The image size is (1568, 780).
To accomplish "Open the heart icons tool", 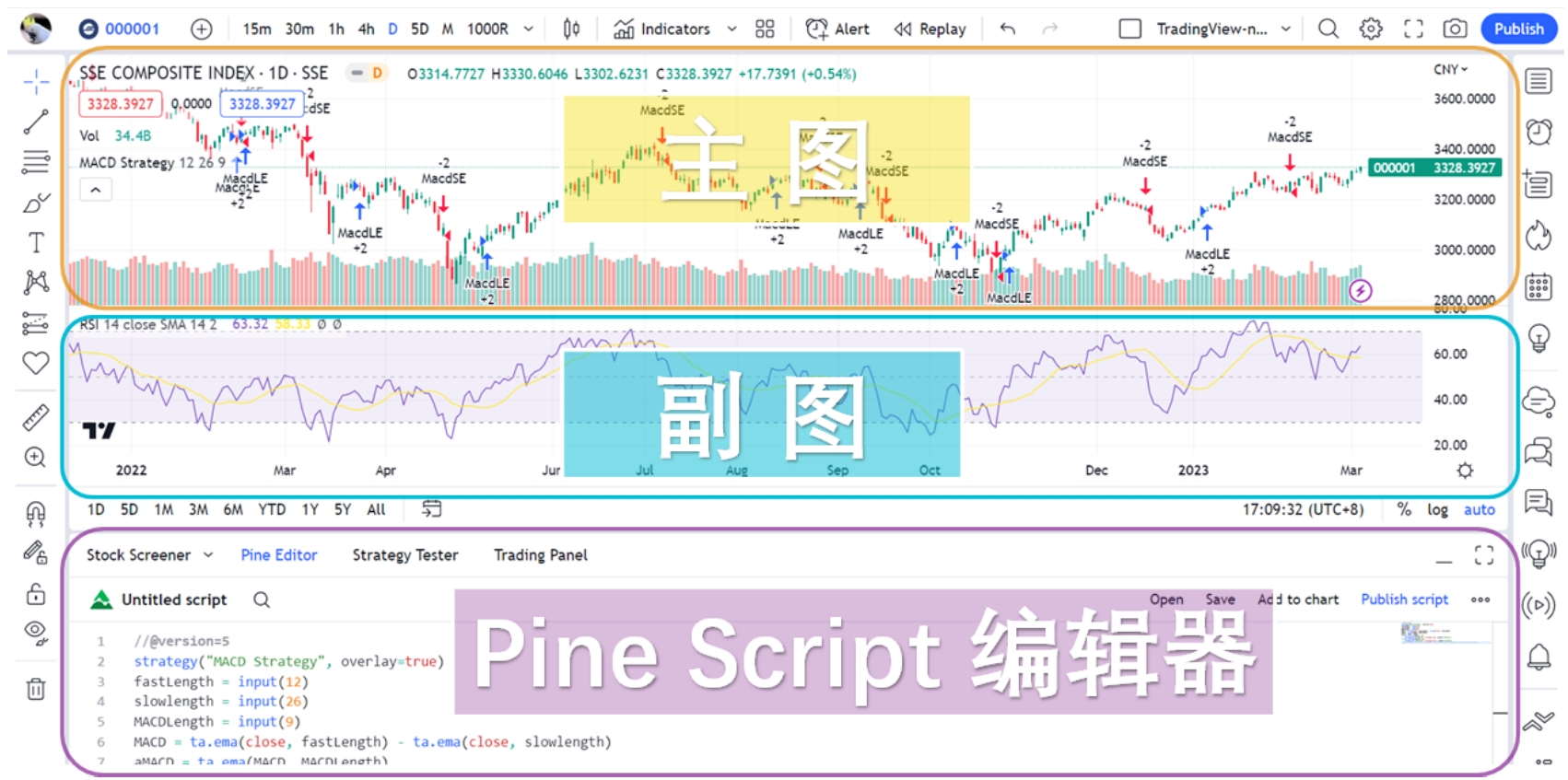I will [36, 363].
